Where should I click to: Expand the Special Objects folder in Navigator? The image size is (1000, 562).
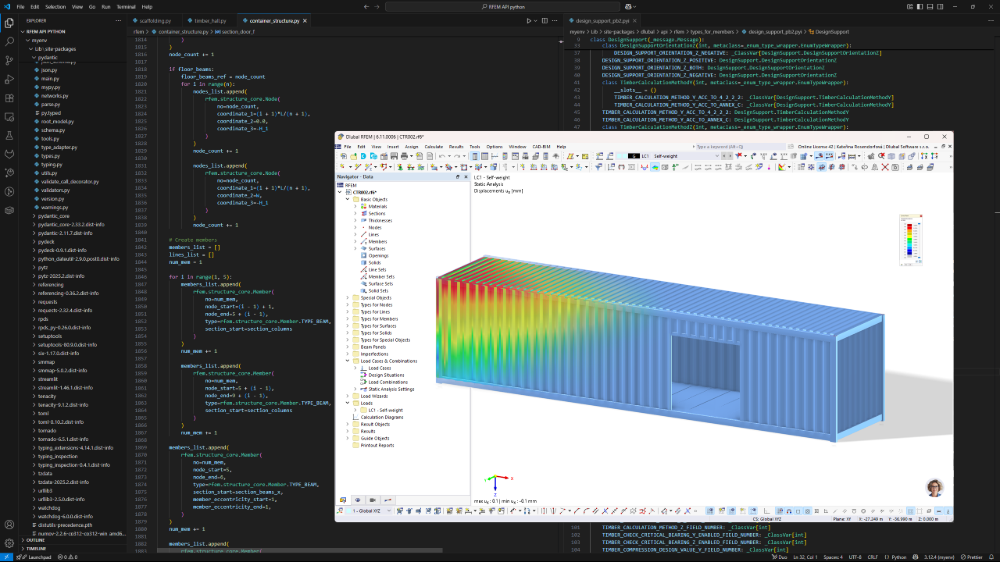[x=348, y=298]
